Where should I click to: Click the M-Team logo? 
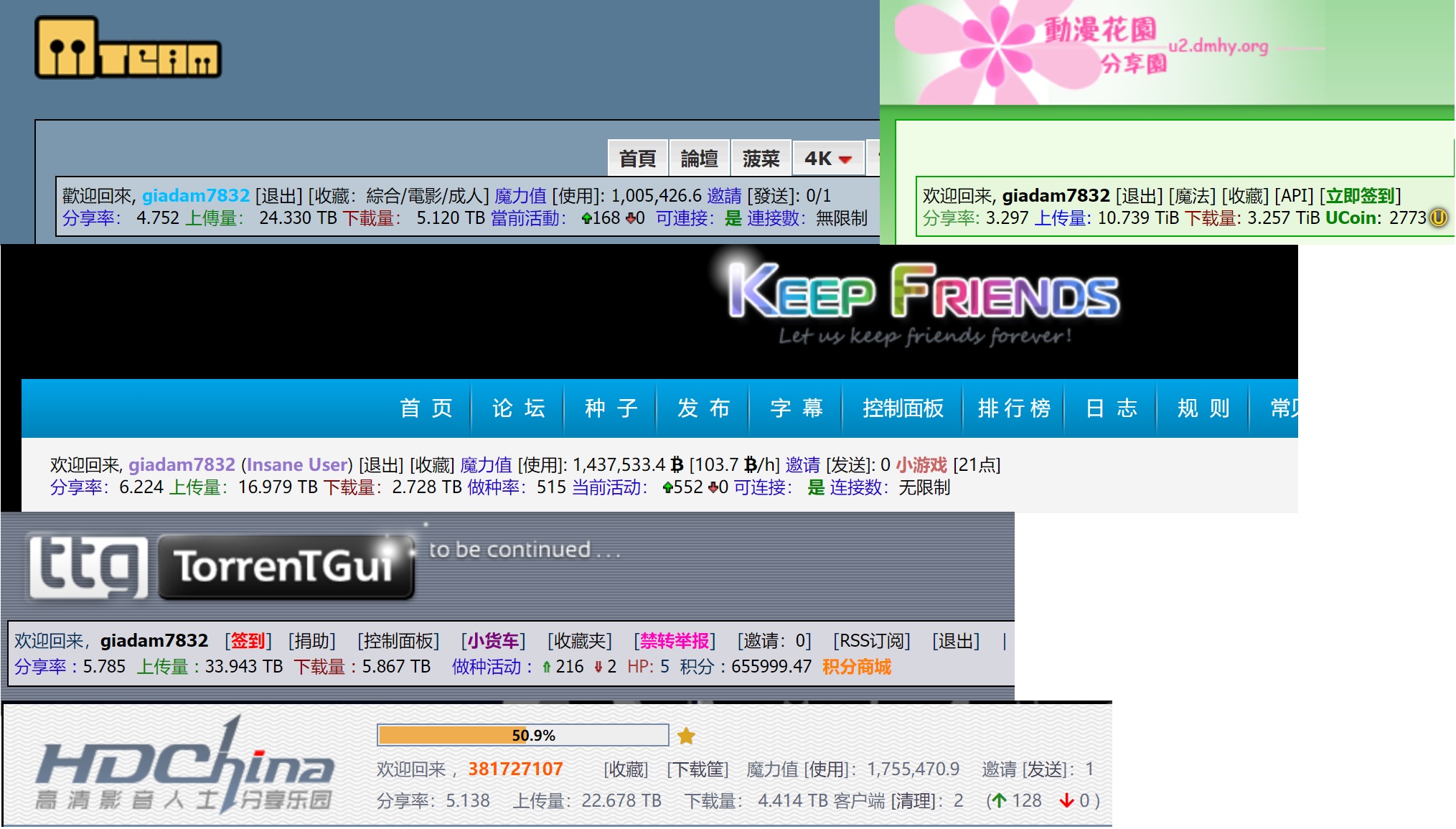(128, 48)
